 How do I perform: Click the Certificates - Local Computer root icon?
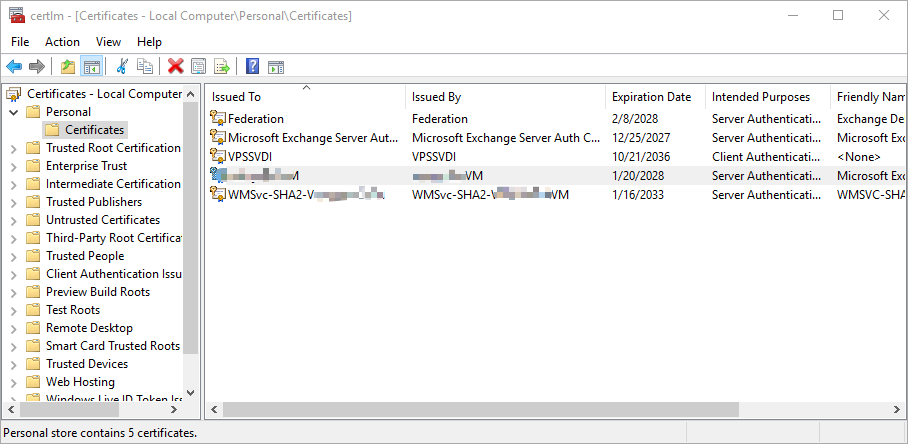pyautogui.click(x=14, y=94)
